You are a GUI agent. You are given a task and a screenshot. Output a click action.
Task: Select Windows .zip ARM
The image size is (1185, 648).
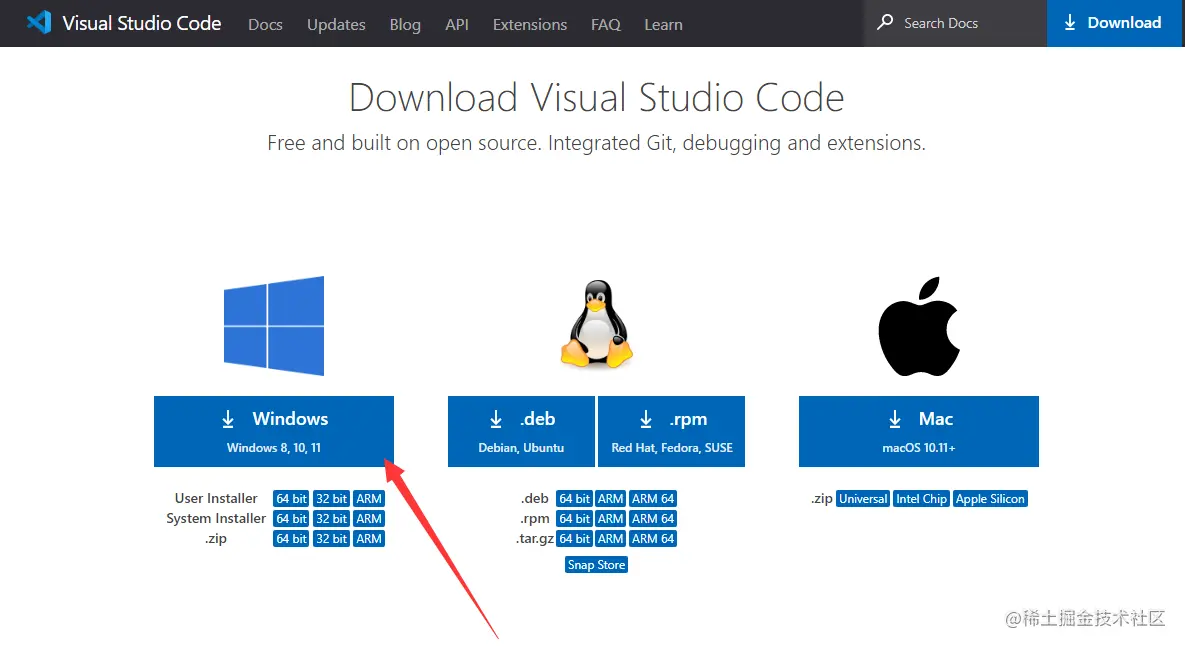click(369, 538)
